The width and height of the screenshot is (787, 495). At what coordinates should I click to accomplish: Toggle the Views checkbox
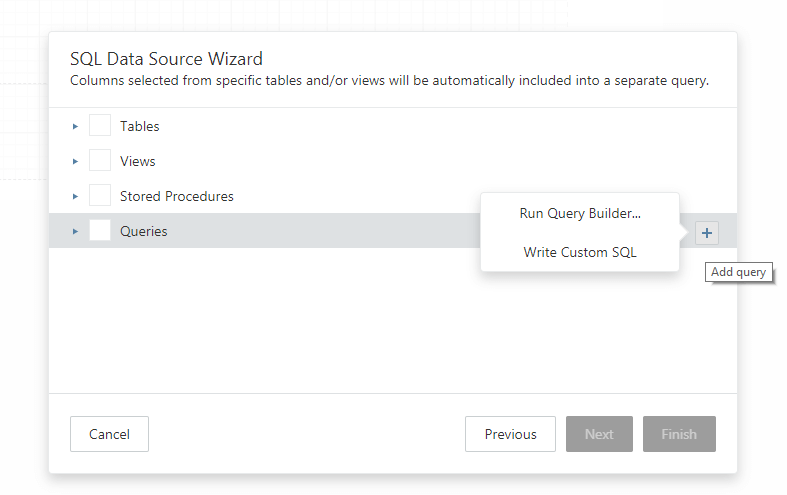point(100,161)
